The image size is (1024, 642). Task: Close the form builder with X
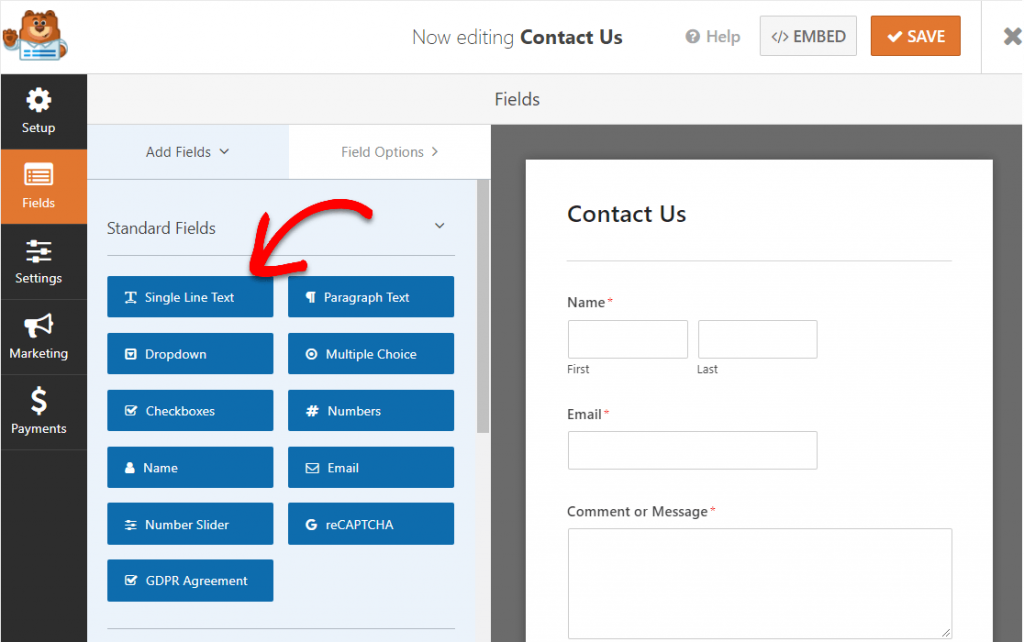coord(1011,37)
